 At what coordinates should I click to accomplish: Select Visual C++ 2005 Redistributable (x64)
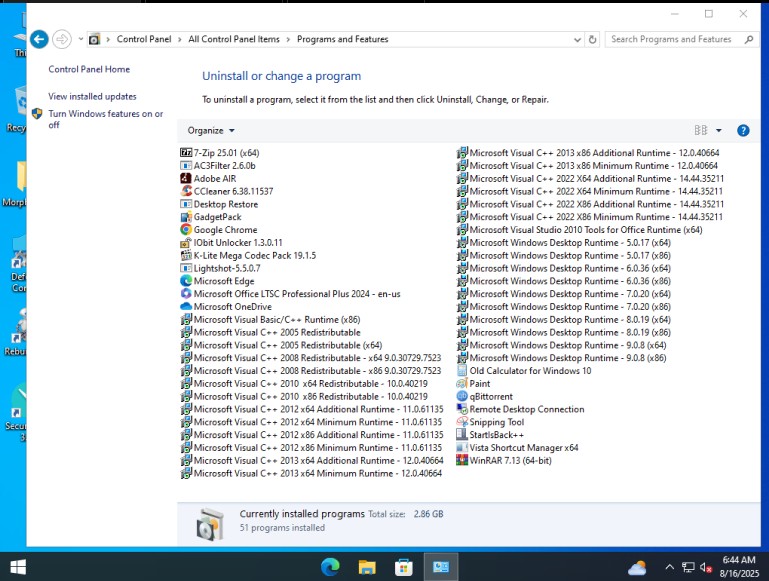pyautogui.click(x=282, y=345)
